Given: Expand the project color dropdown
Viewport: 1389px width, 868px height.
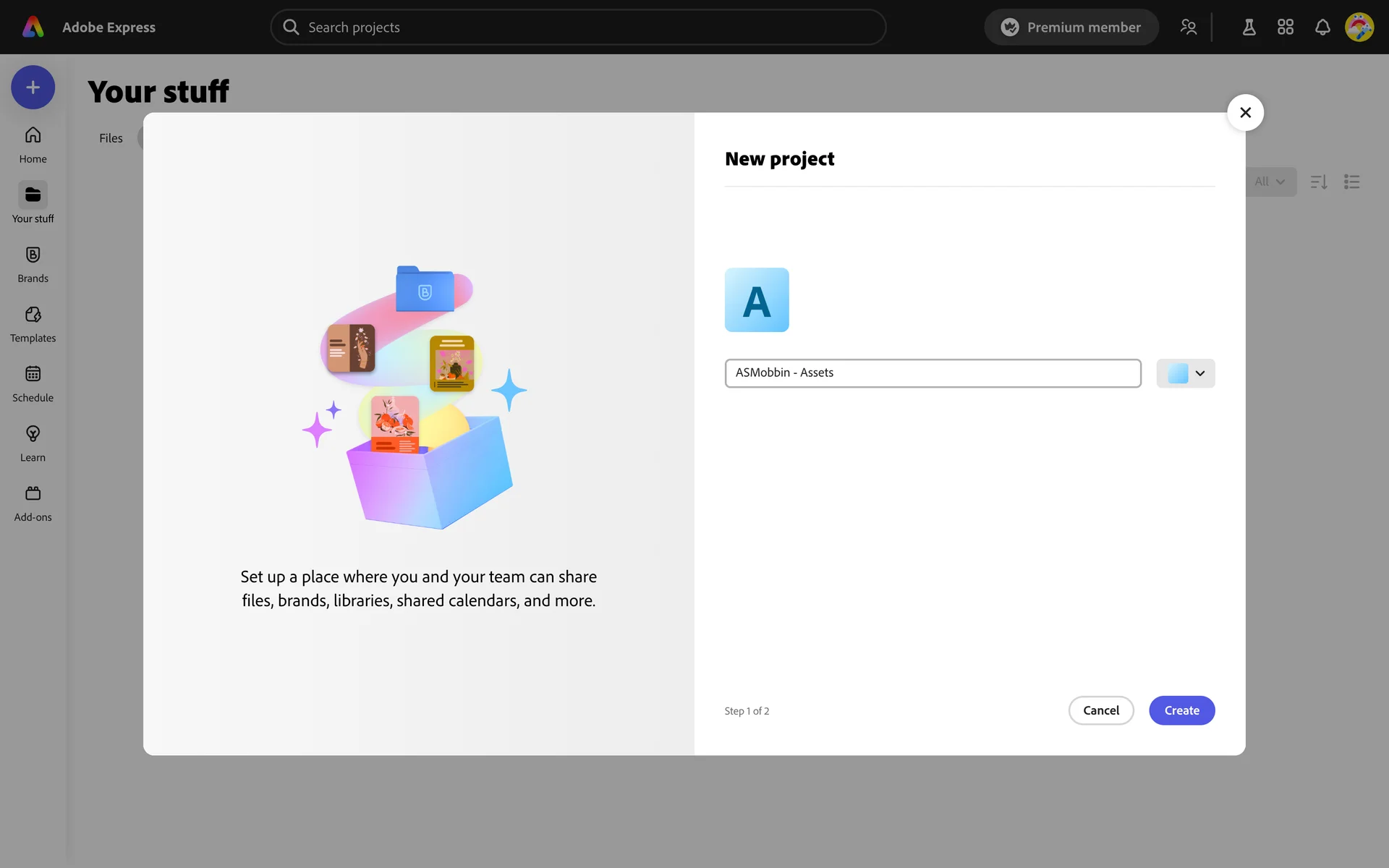Looking at the screenshot, I should (x=1185, y=373).
